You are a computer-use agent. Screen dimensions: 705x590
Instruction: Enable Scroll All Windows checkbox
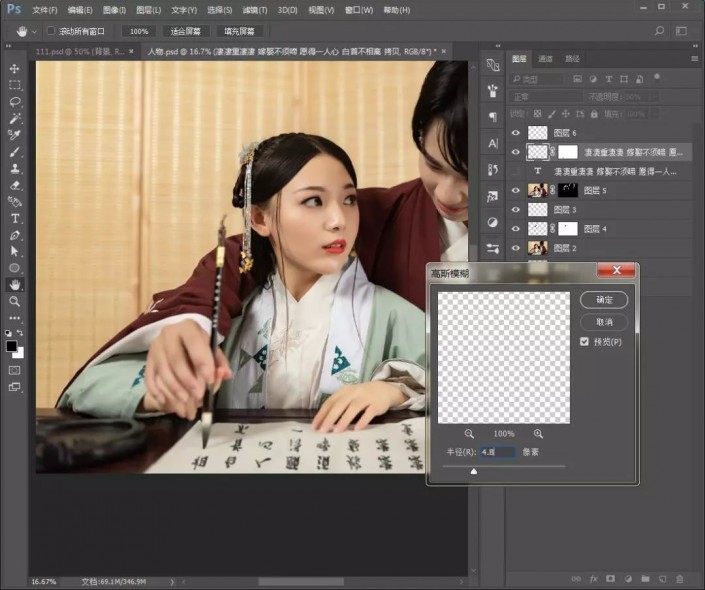point(51,31)
